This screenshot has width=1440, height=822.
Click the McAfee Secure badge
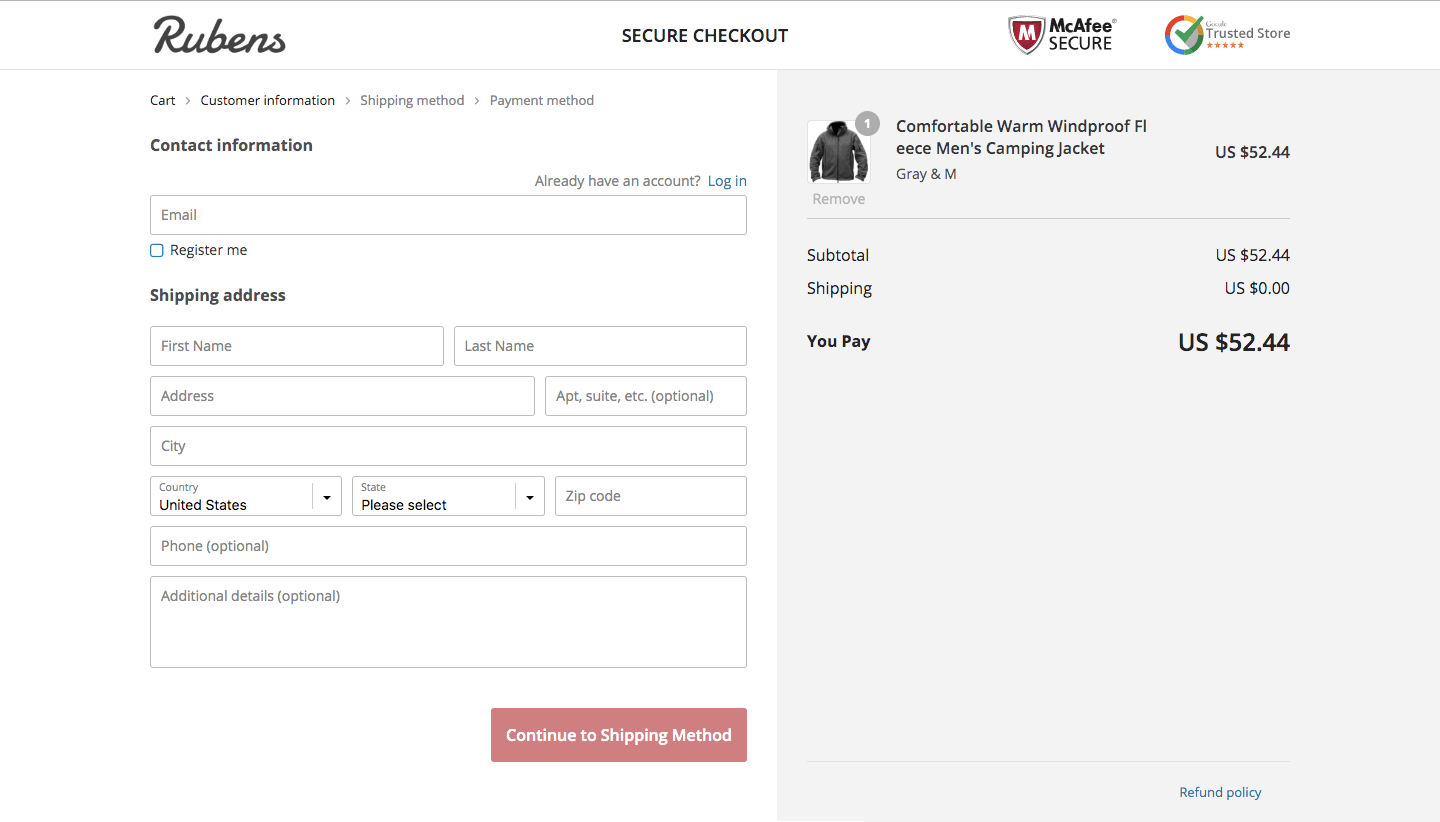1061,35
